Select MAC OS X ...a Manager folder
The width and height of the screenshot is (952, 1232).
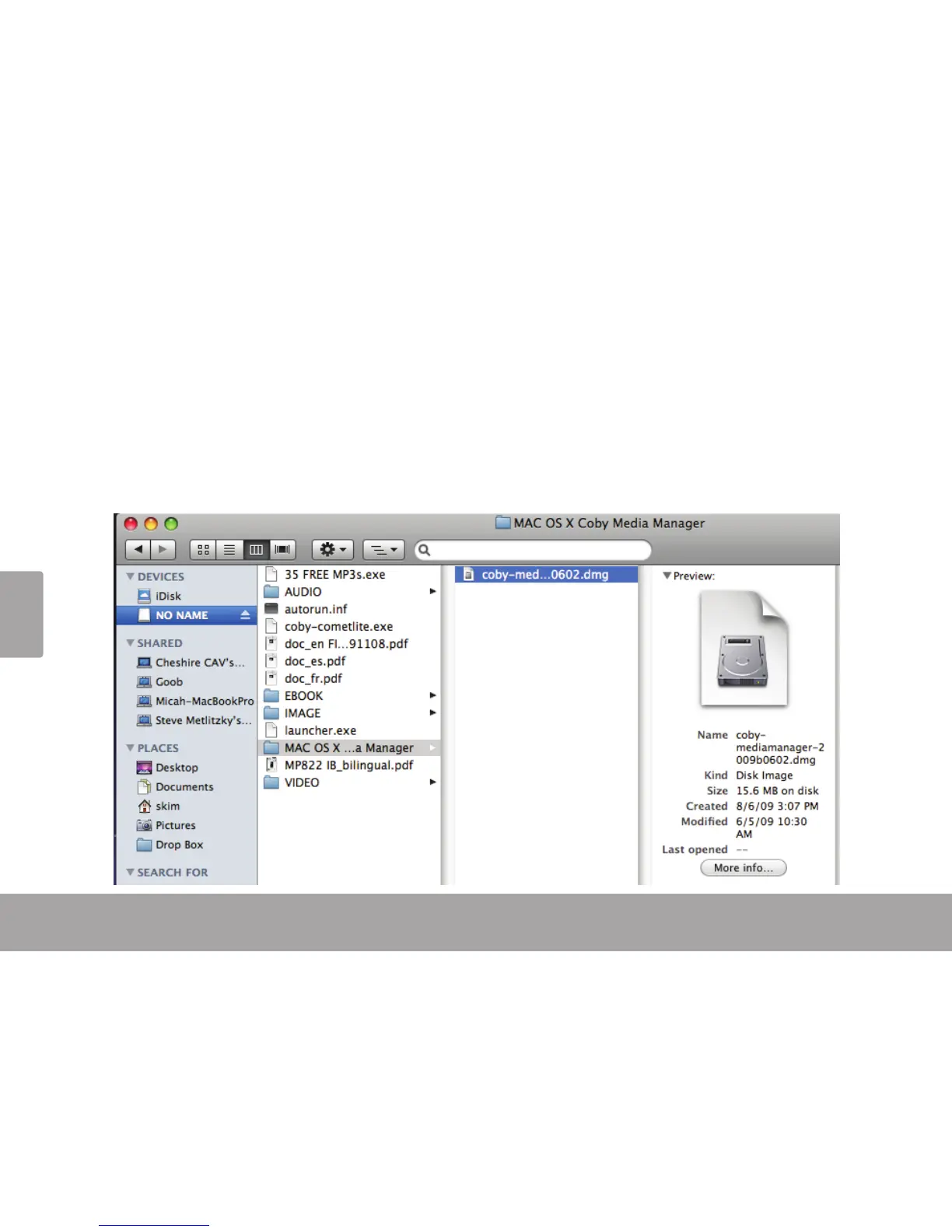(349, 748)
